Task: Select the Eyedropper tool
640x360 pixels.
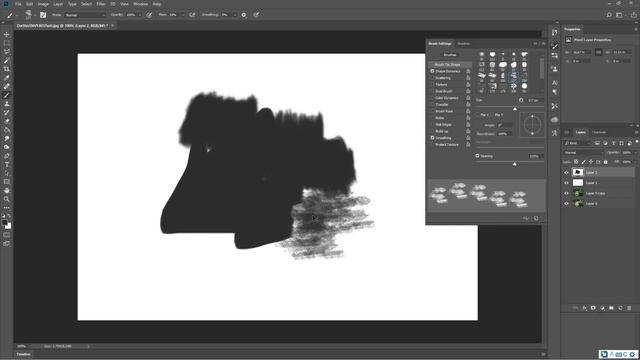Action: point(7,78)
